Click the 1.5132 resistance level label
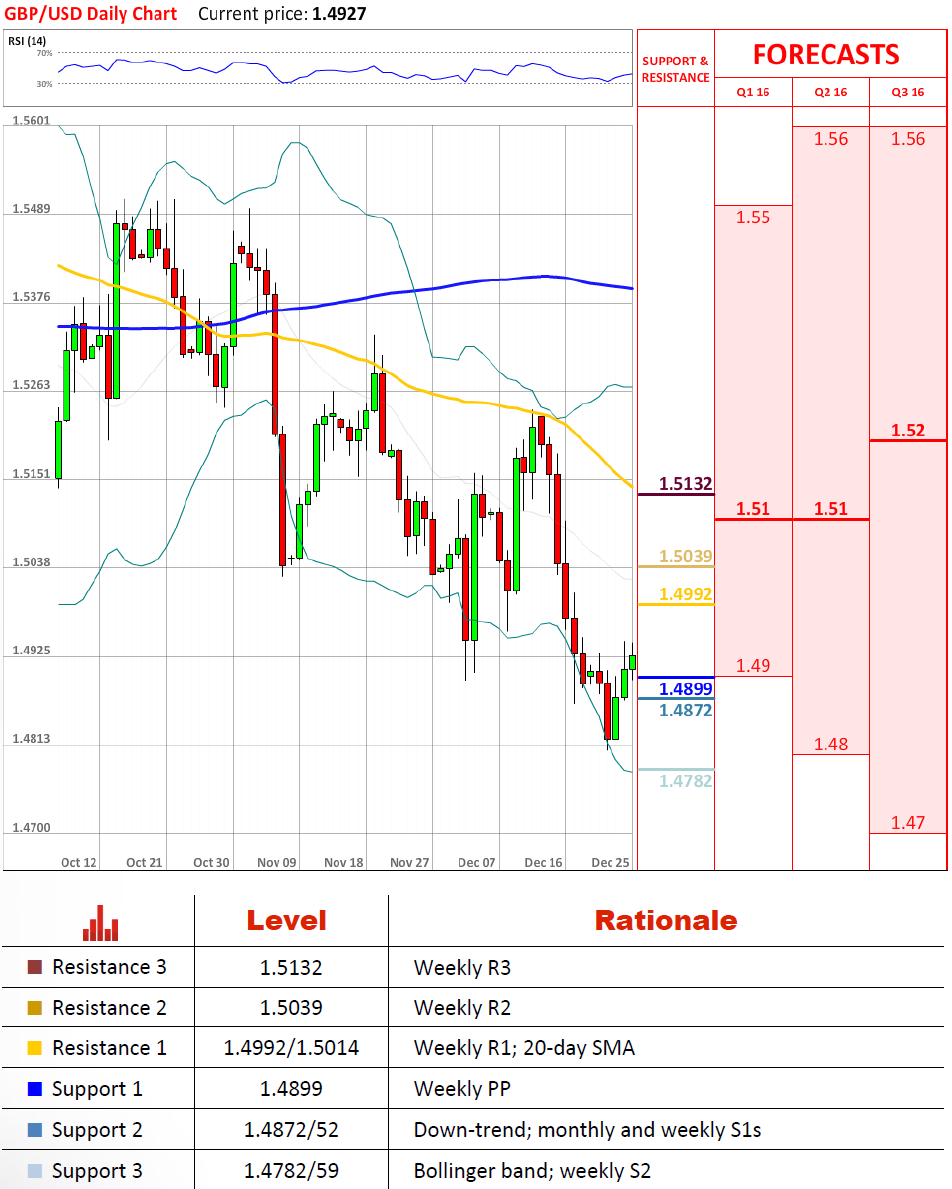This screenshot has height=1189, width=952. pyautogui.click(x=685, y=484)
